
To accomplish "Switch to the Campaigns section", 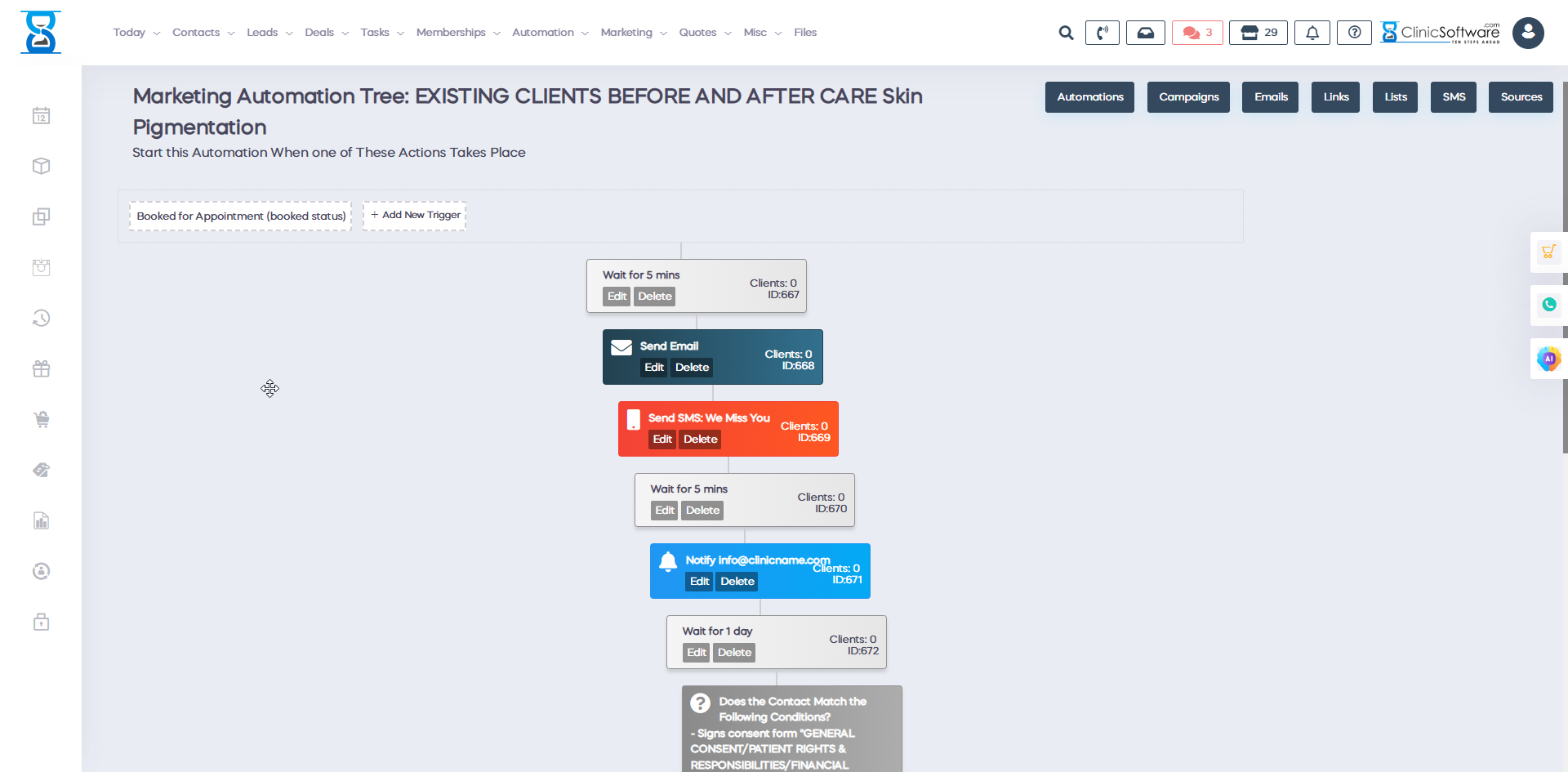I will click(x=1188, y=97).
